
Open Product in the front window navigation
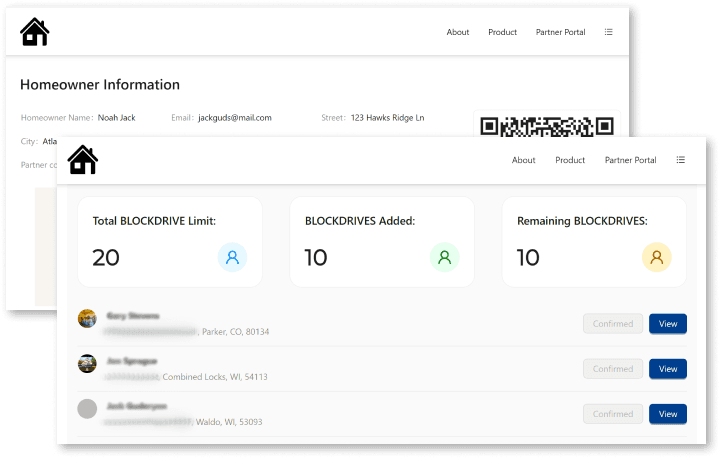tap(570, 160)
